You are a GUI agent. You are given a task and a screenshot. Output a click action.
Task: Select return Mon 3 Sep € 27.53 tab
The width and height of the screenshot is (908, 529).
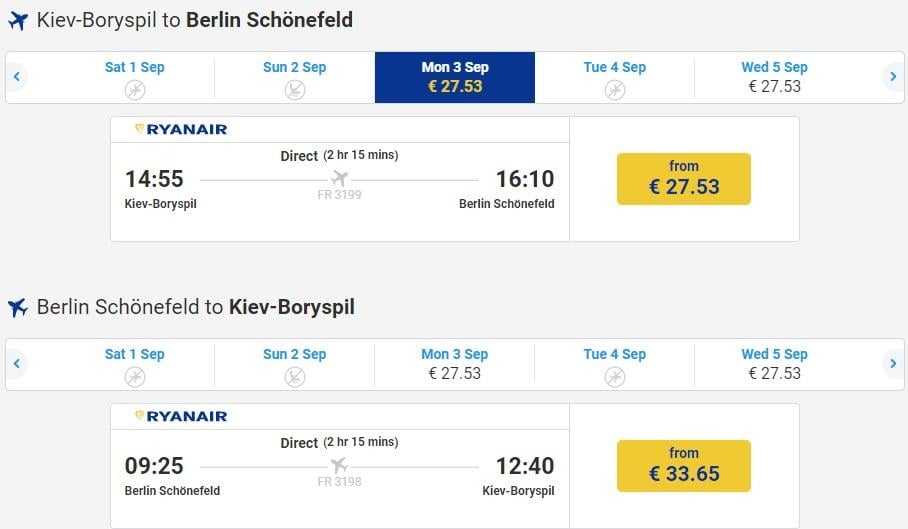[455, 365]
